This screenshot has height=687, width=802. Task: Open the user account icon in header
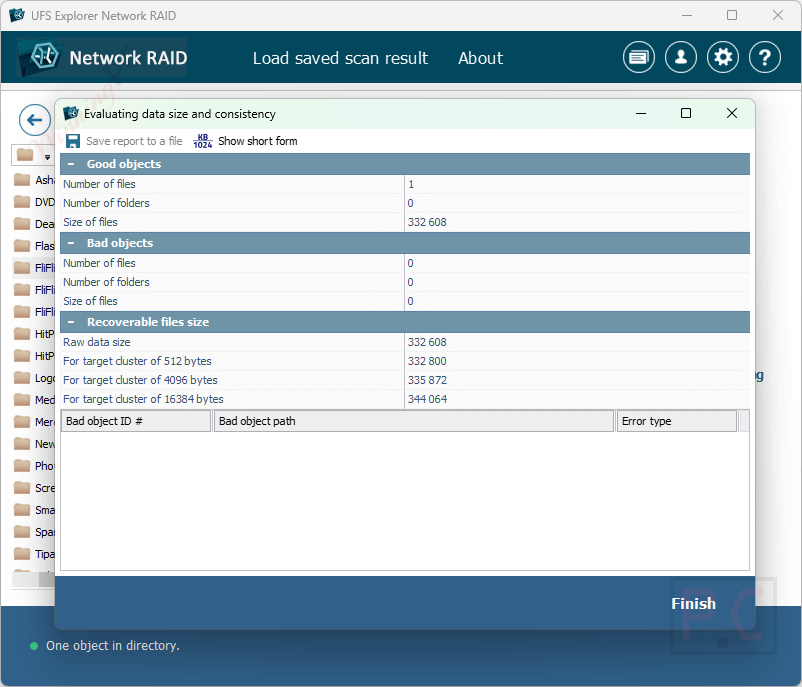pyautogui.click(x=680, y=57)
